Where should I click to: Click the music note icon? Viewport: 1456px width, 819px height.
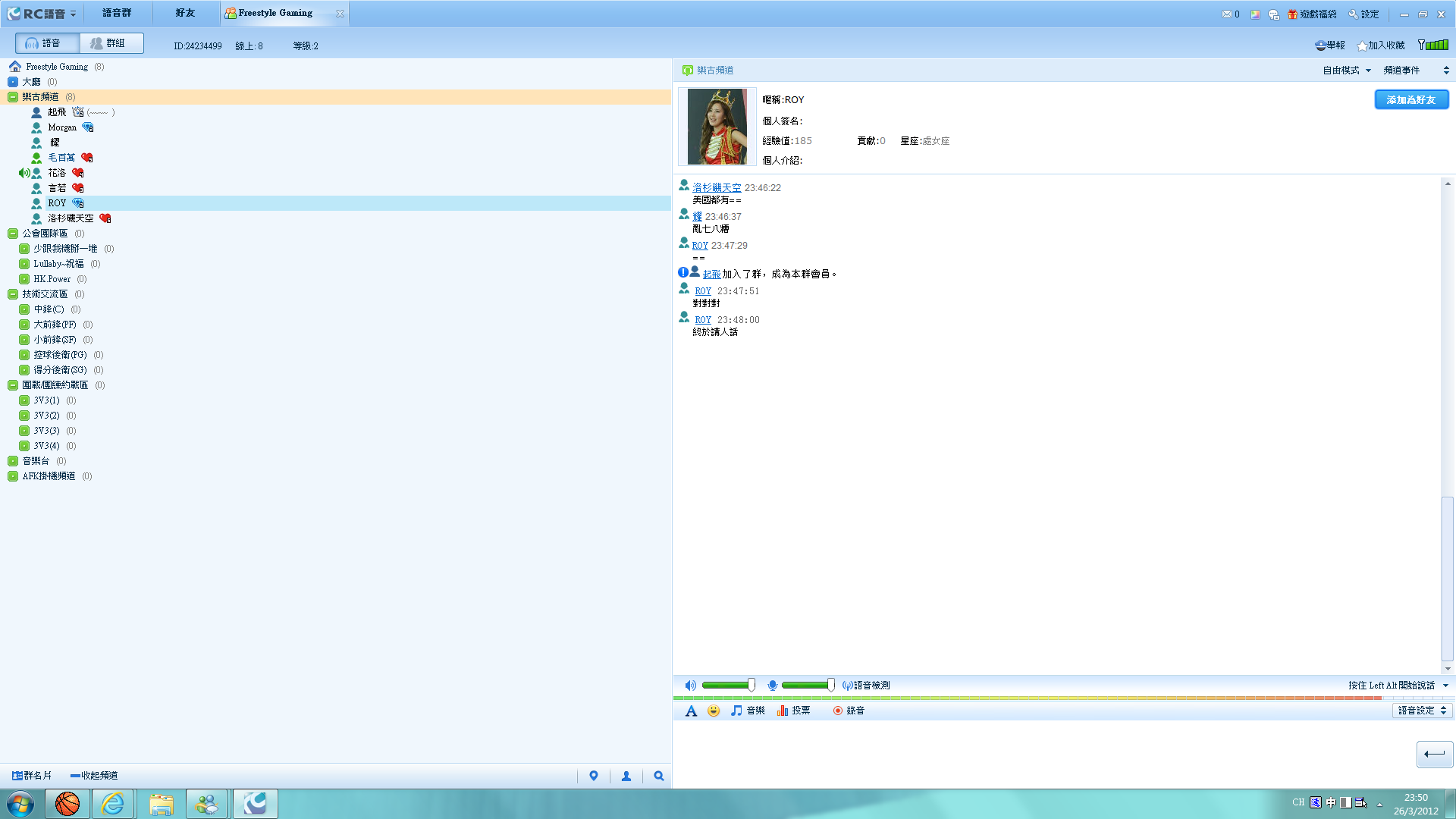coord(736,711)
